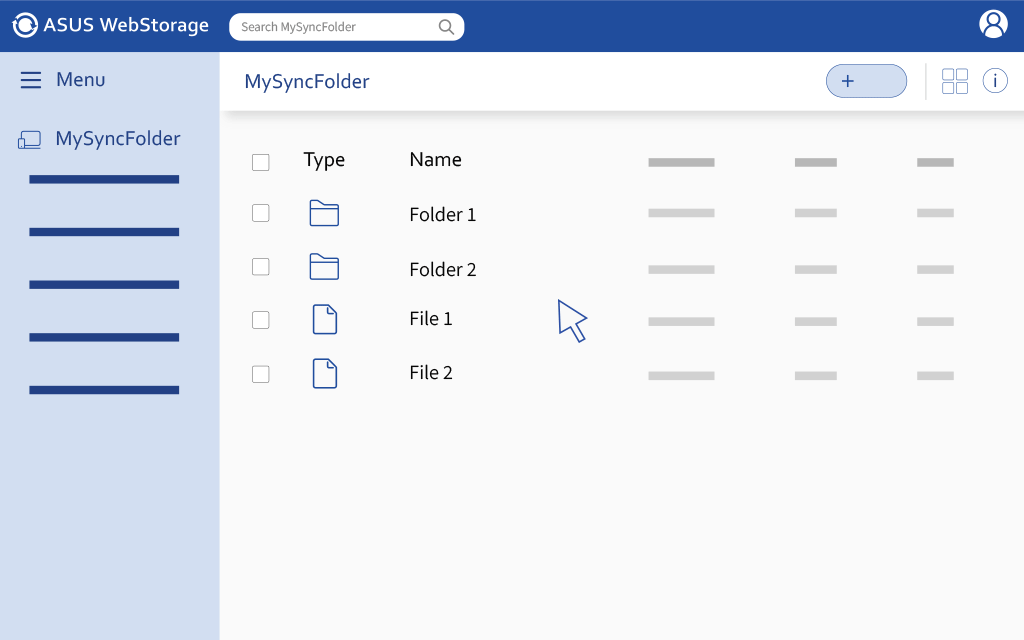The width and height of the screenshot is (1024, 640).
Task: Open the user account profile icon
Action: point(993,25)
